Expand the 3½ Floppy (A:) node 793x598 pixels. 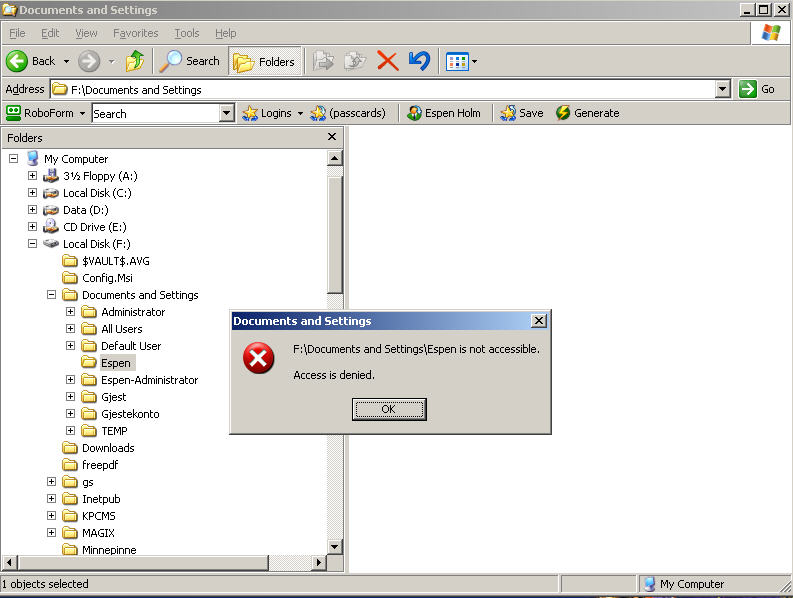point(32,176)
